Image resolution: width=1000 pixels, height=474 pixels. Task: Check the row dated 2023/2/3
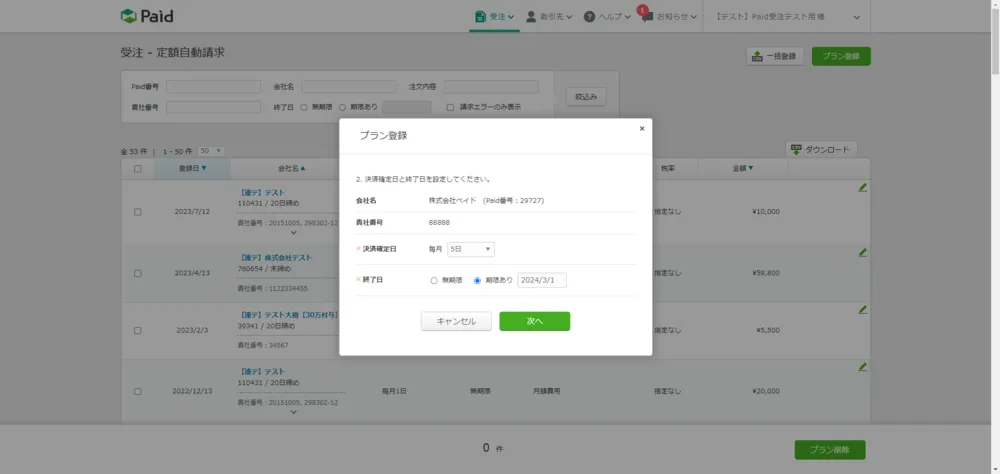(138, 330)
